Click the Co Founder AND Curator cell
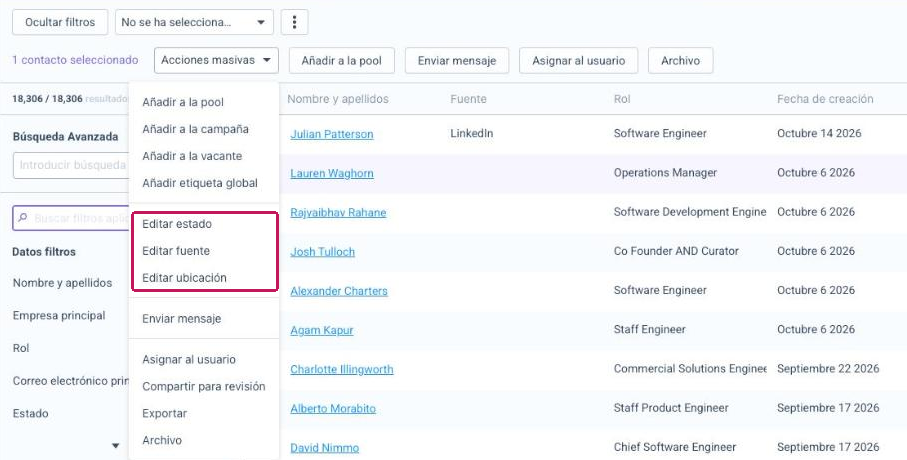Viewport: 907px width, 460px height. (x=676, y=251)
